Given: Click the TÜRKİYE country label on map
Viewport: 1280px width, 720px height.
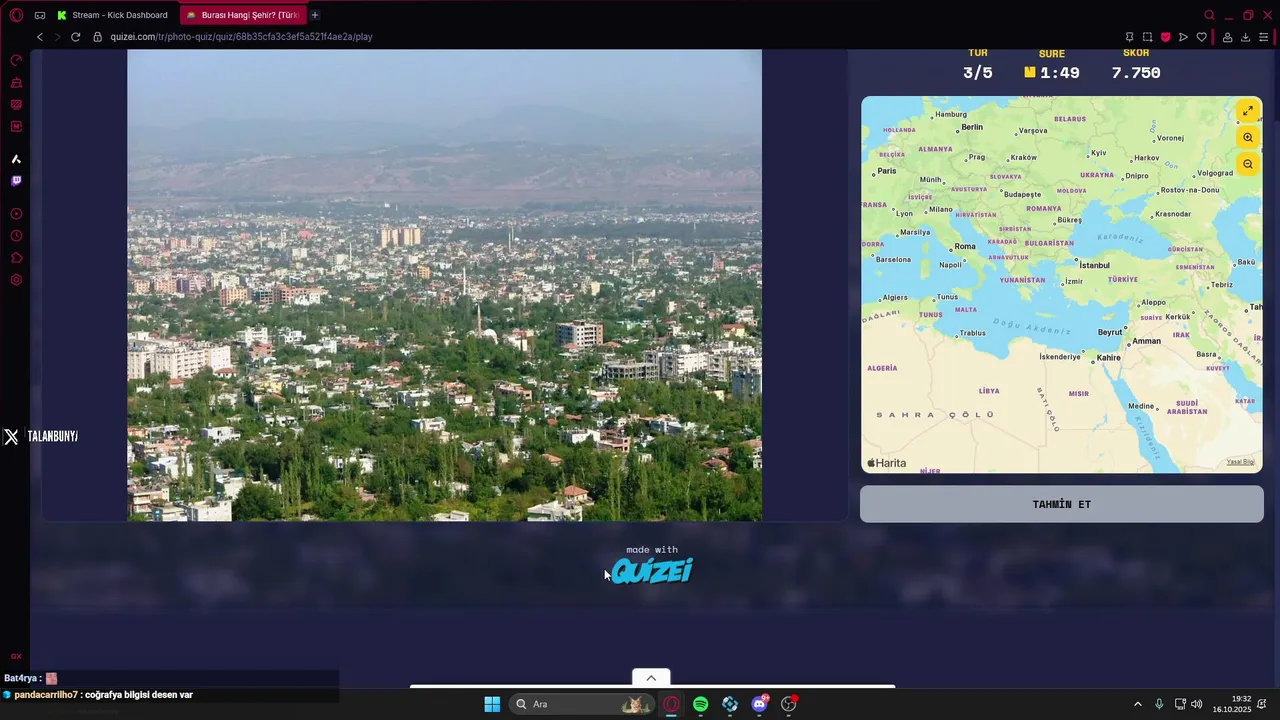Looking at the screenshot, I should [x=1123, y=279].
